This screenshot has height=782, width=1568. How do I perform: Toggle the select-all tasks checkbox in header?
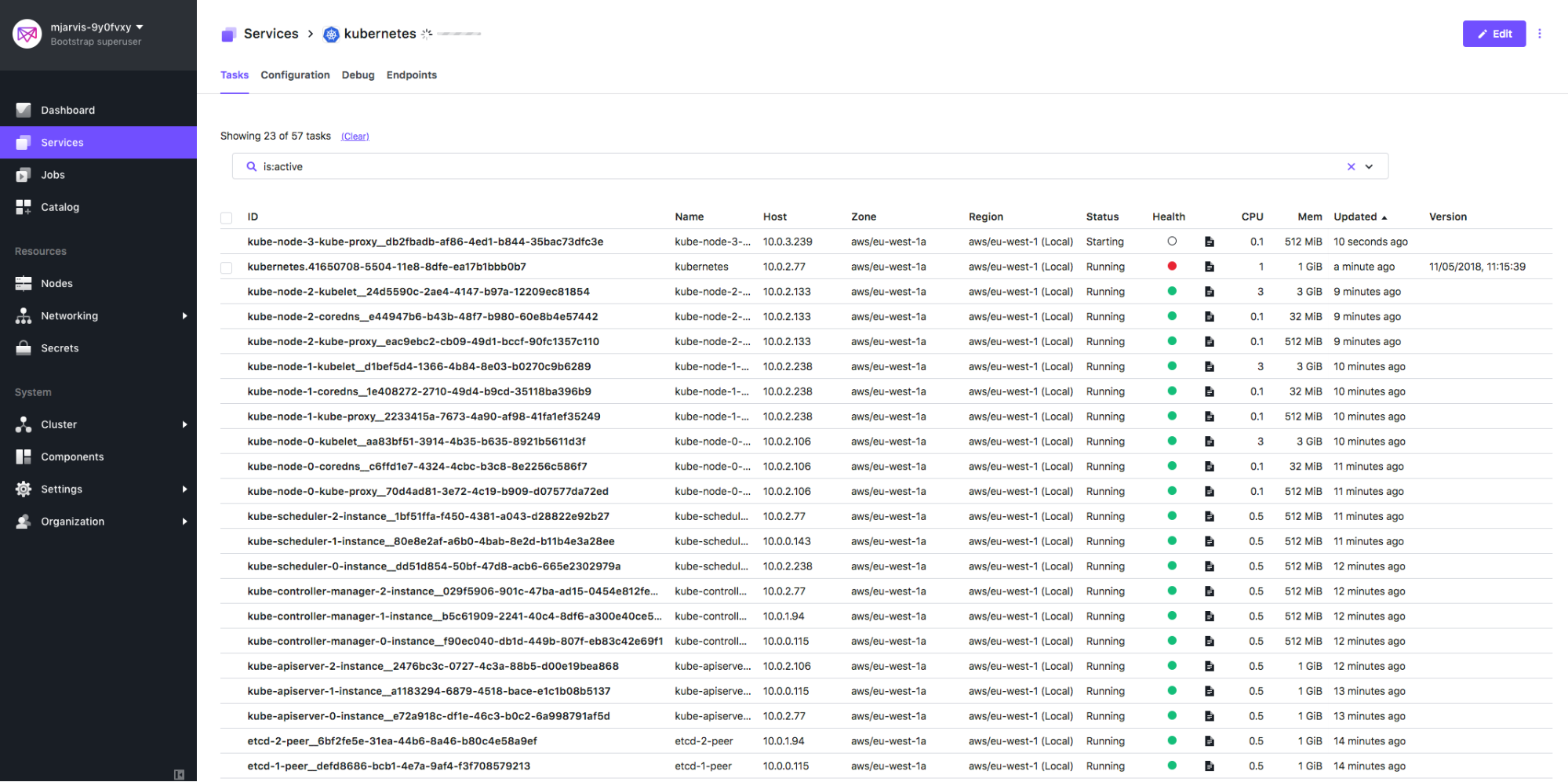(227, 218)
